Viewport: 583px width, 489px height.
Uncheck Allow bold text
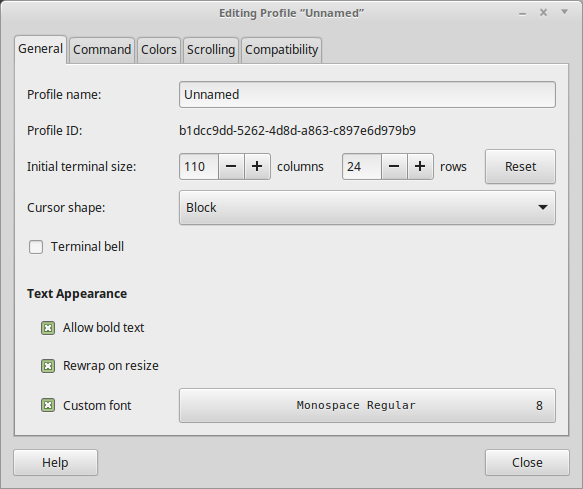point(48,328)
